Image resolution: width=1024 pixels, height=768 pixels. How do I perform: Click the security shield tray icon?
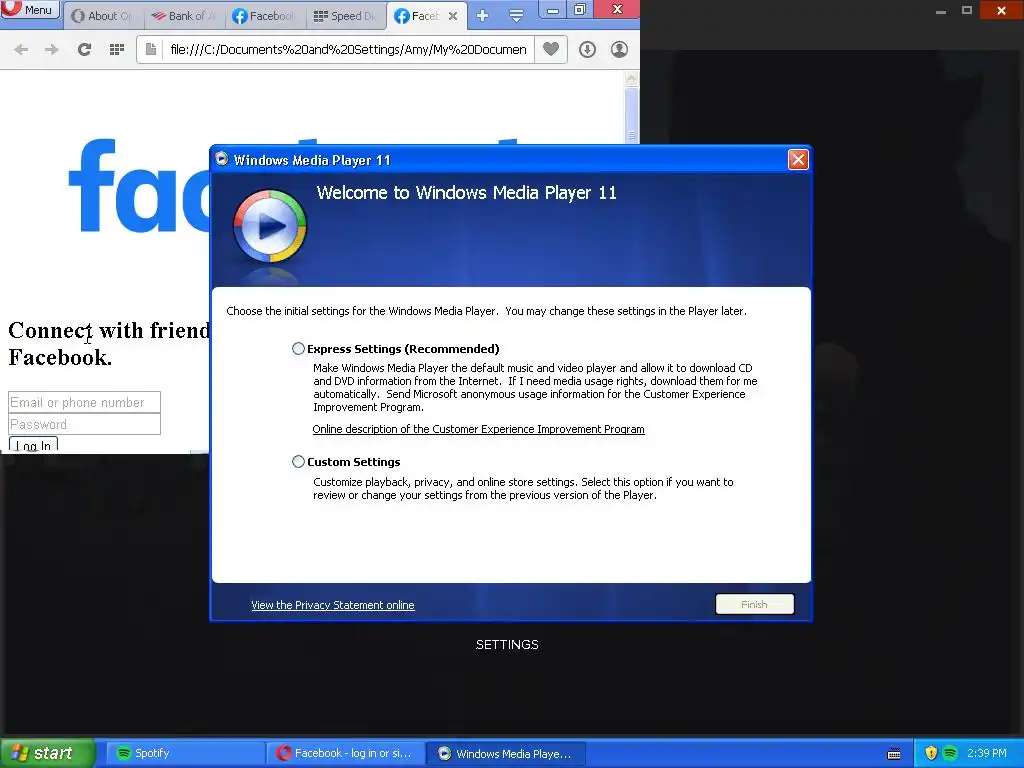[x=931, y=753]
